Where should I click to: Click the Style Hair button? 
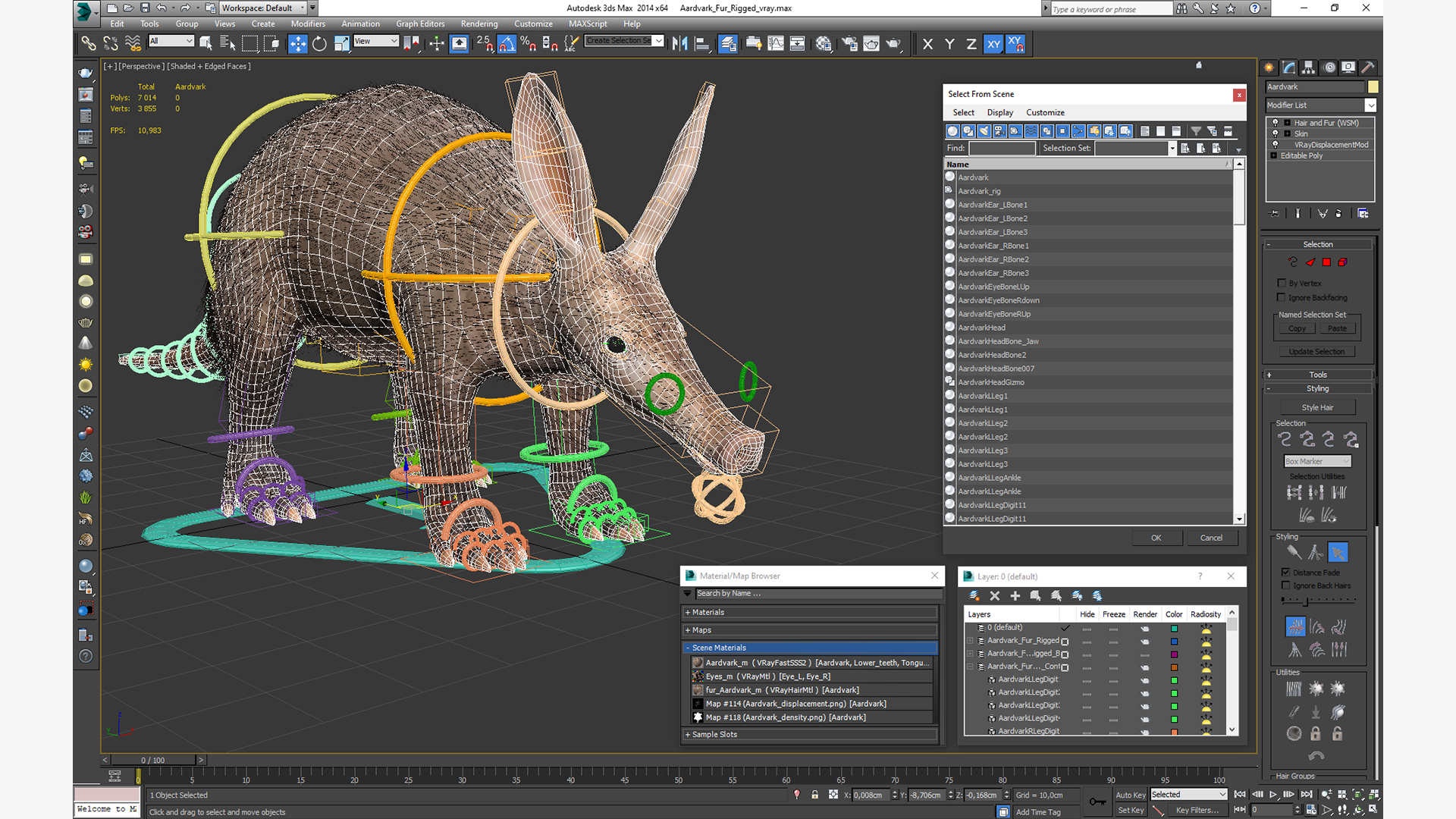click(x=1317, y=407)
